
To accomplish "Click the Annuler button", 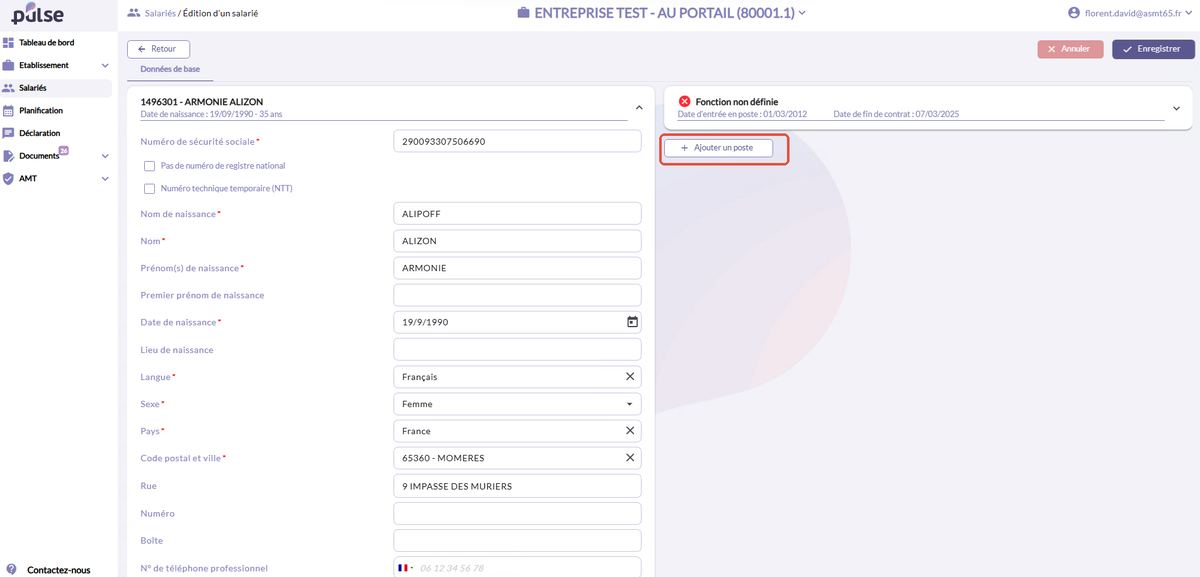I will [1070, 49].
